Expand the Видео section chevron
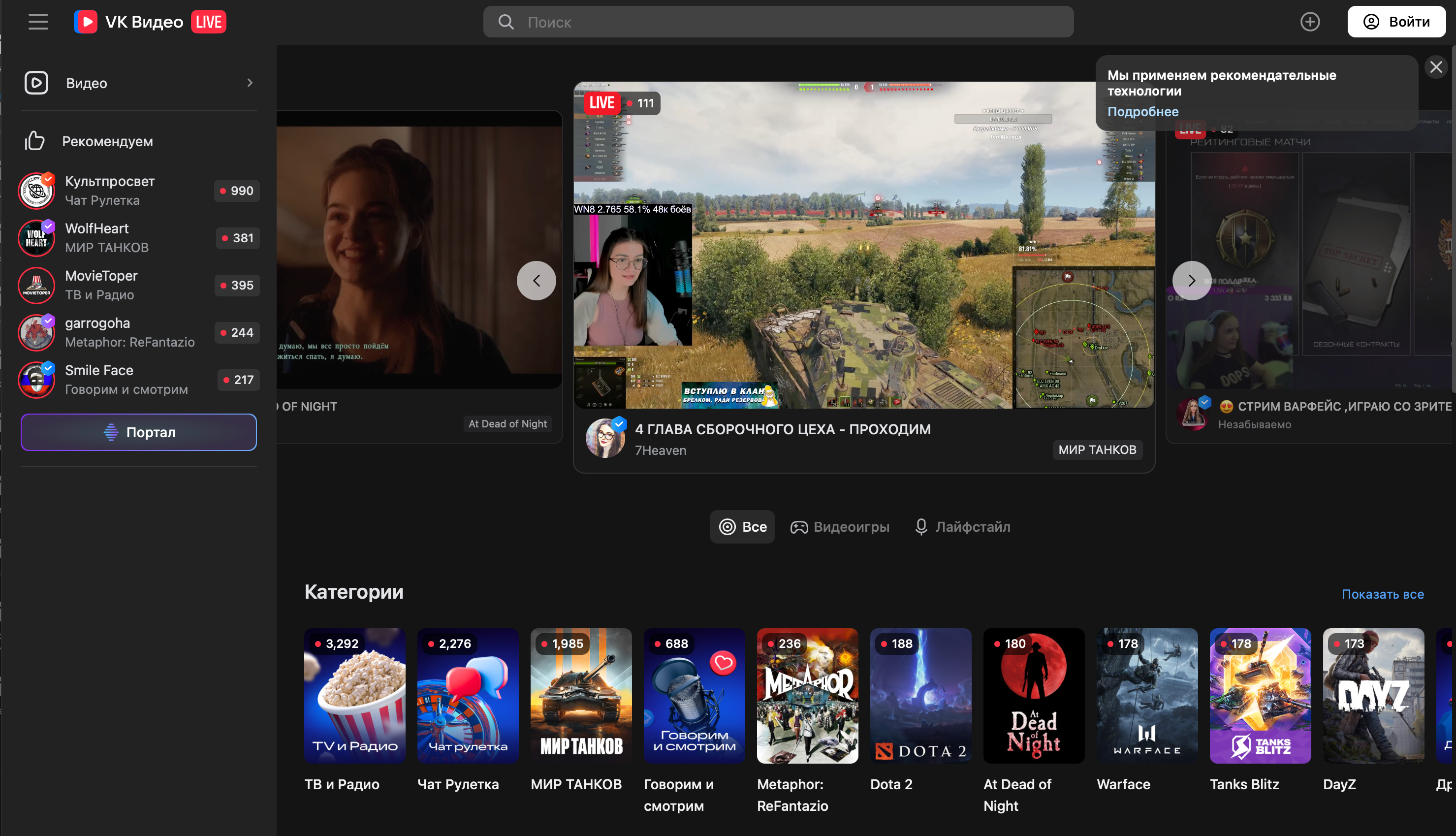Image resolution: width=1456 pixels, height=836 pixels. [x=250, y=83]
